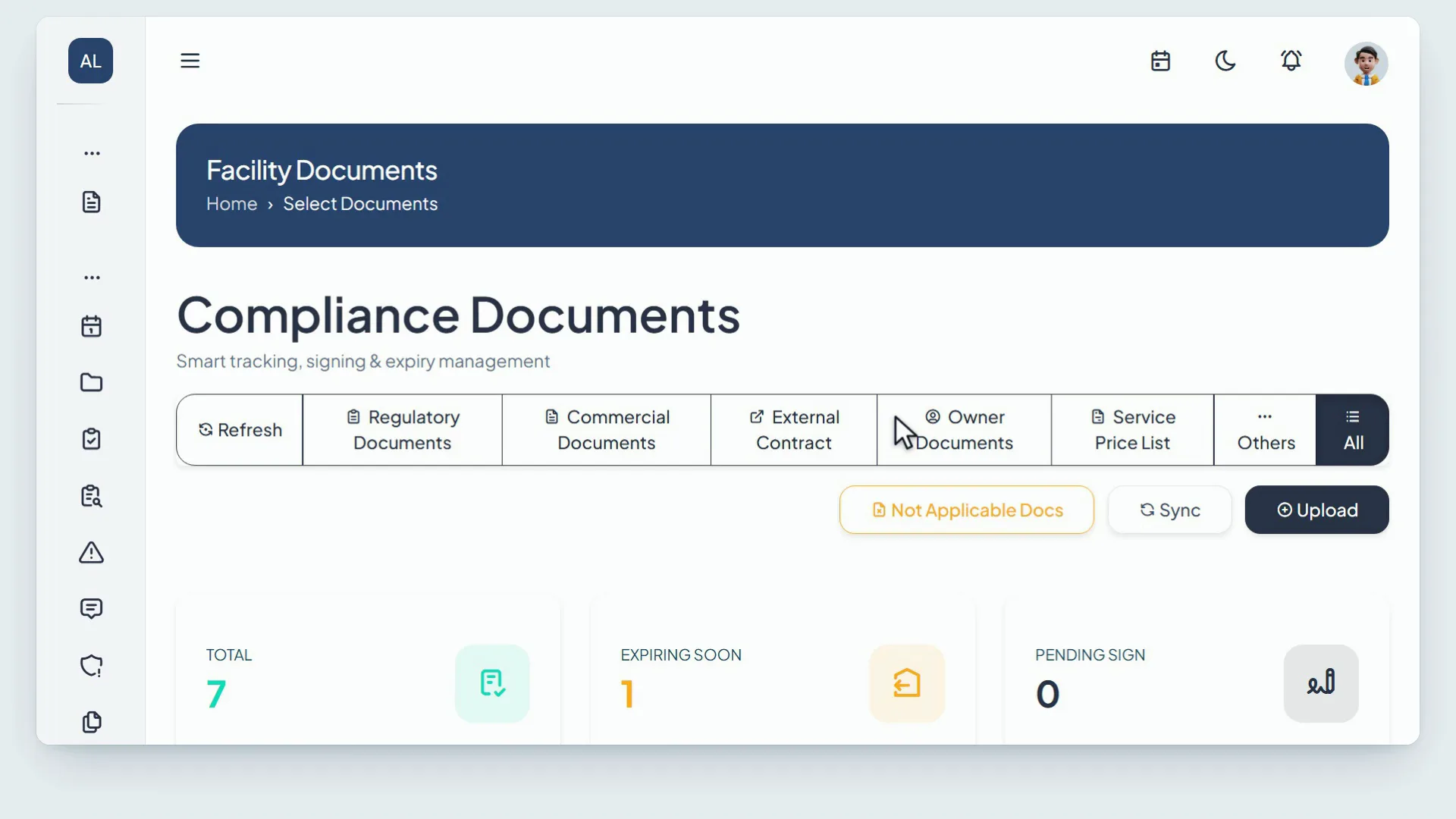Open the warning triangle icon in sidebar

(x=91, y=553)
